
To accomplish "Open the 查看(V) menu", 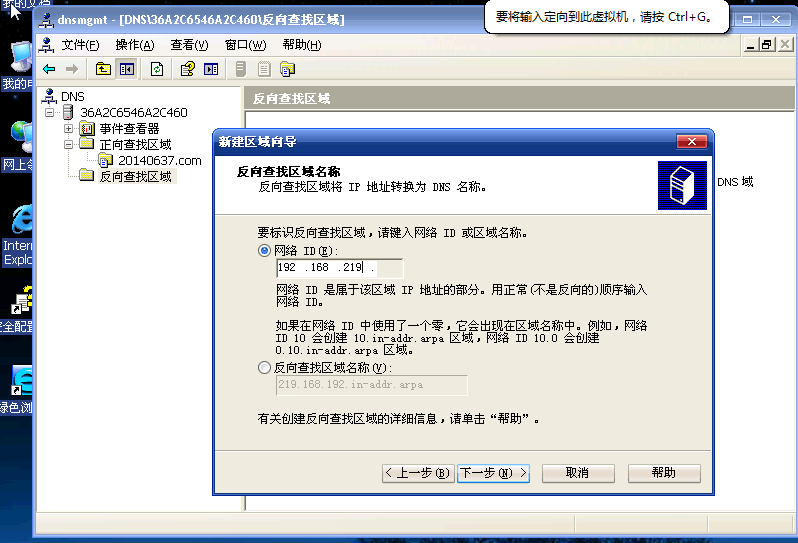I will 189,45.
